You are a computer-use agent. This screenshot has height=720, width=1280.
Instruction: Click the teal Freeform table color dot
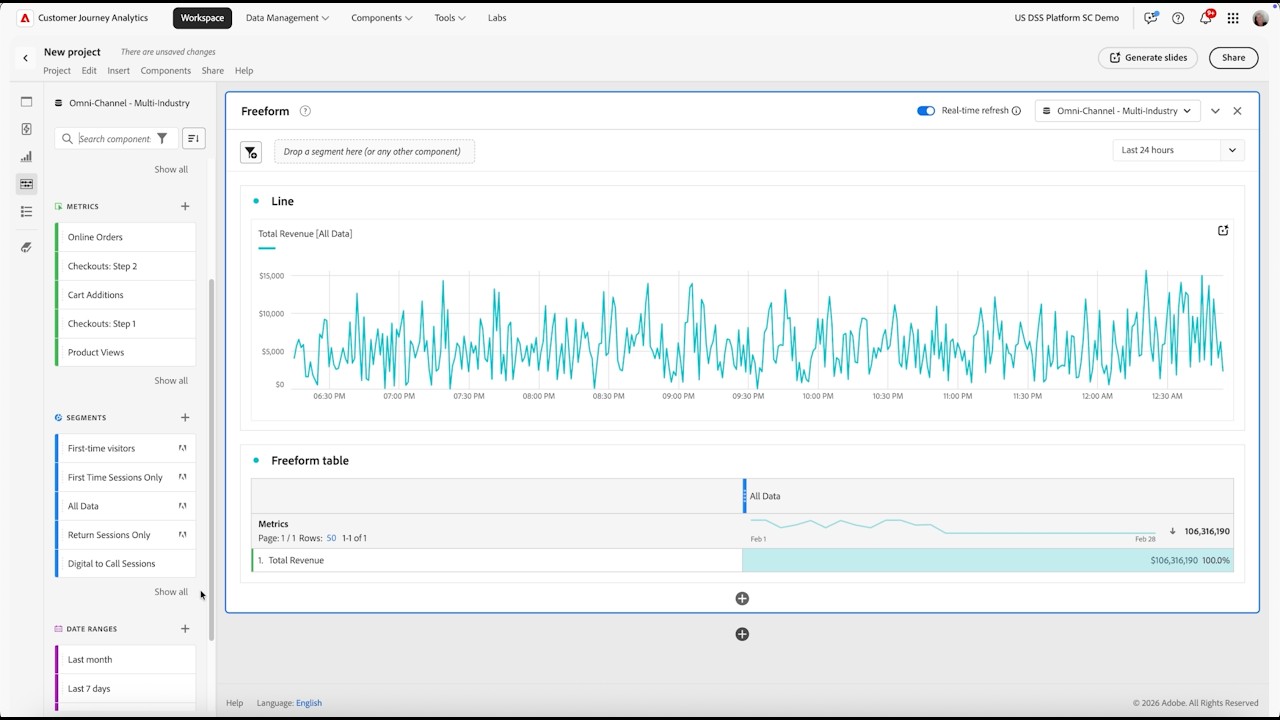point(256,460)
